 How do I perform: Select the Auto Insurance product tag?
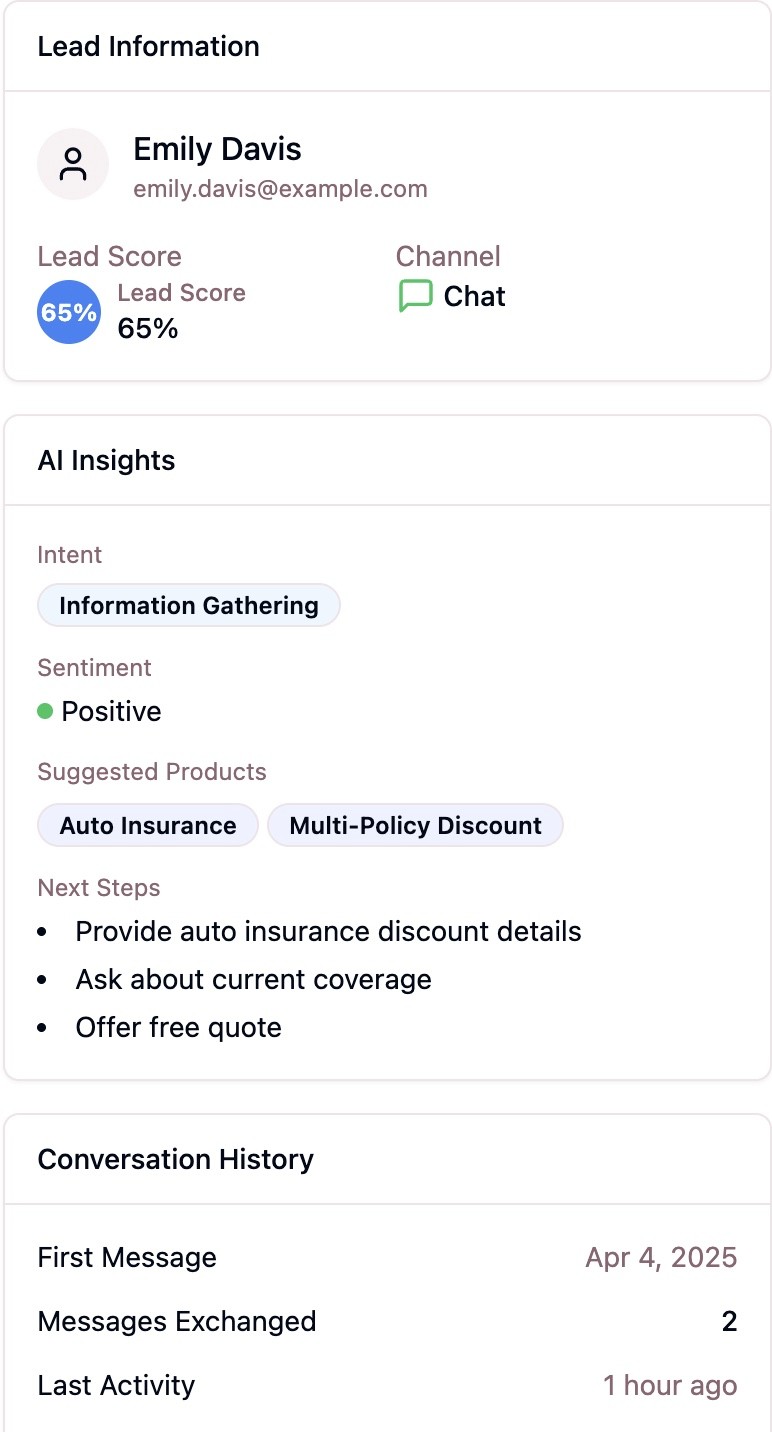click(148, 825)
